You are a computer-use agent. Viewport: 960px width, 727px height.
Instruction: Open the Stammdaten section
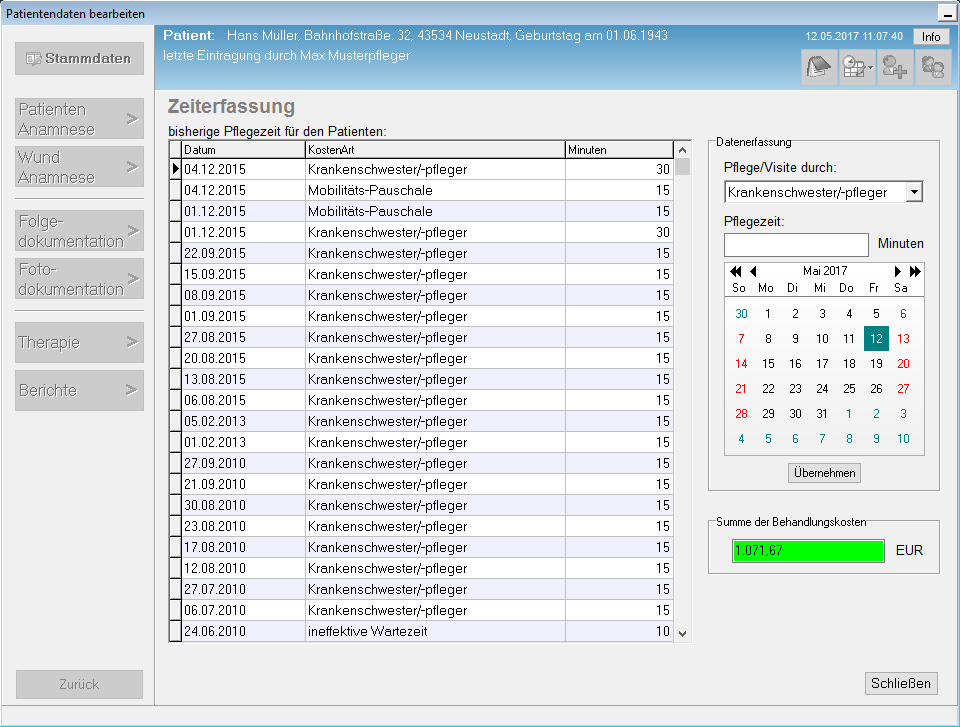coord(80,59)
